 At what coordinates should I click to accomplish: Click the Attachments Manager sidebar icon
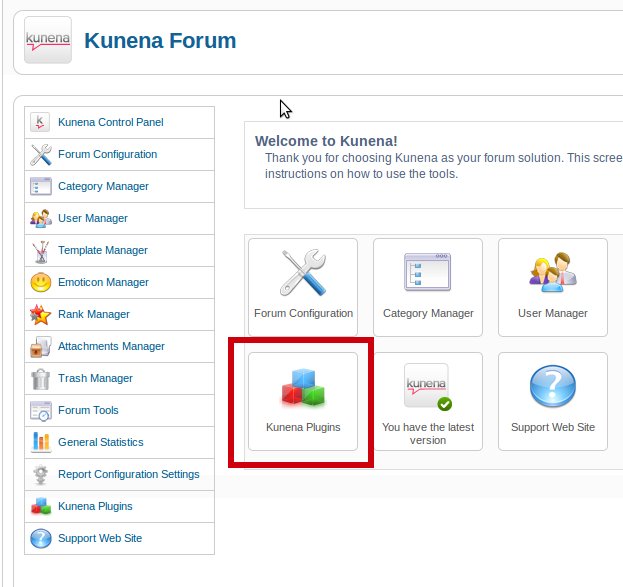[41, 347]
